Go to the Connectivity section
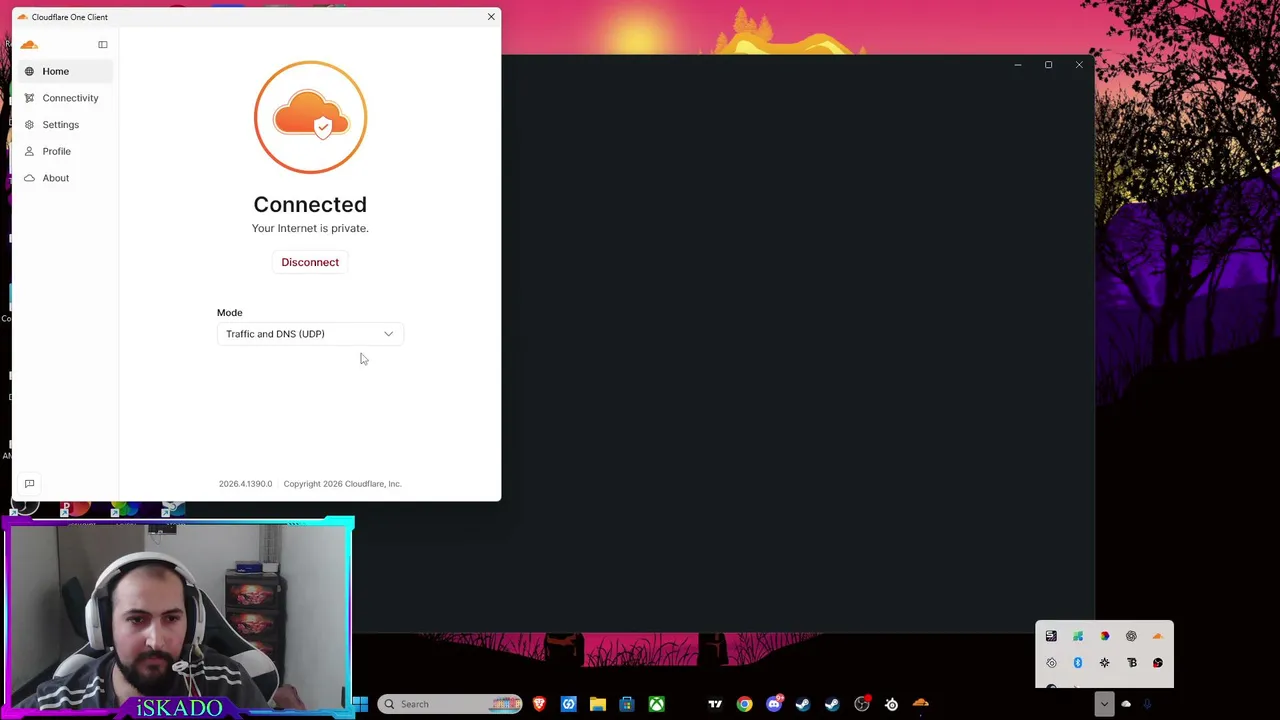This screenshot has width=1280, height=720. (65, 98)
